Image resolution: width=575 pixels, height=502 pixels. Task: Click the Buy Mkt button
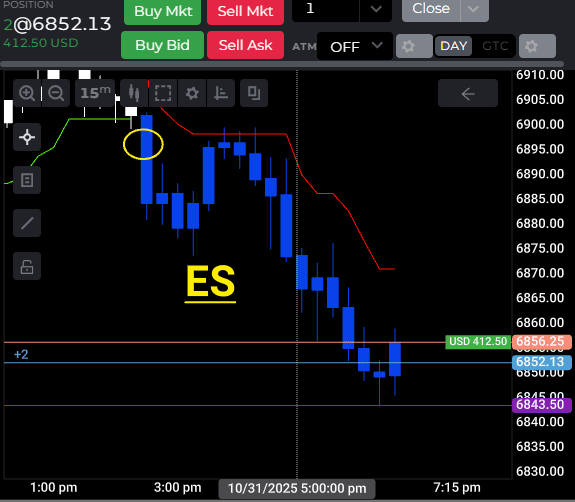[x=162, y=11]
